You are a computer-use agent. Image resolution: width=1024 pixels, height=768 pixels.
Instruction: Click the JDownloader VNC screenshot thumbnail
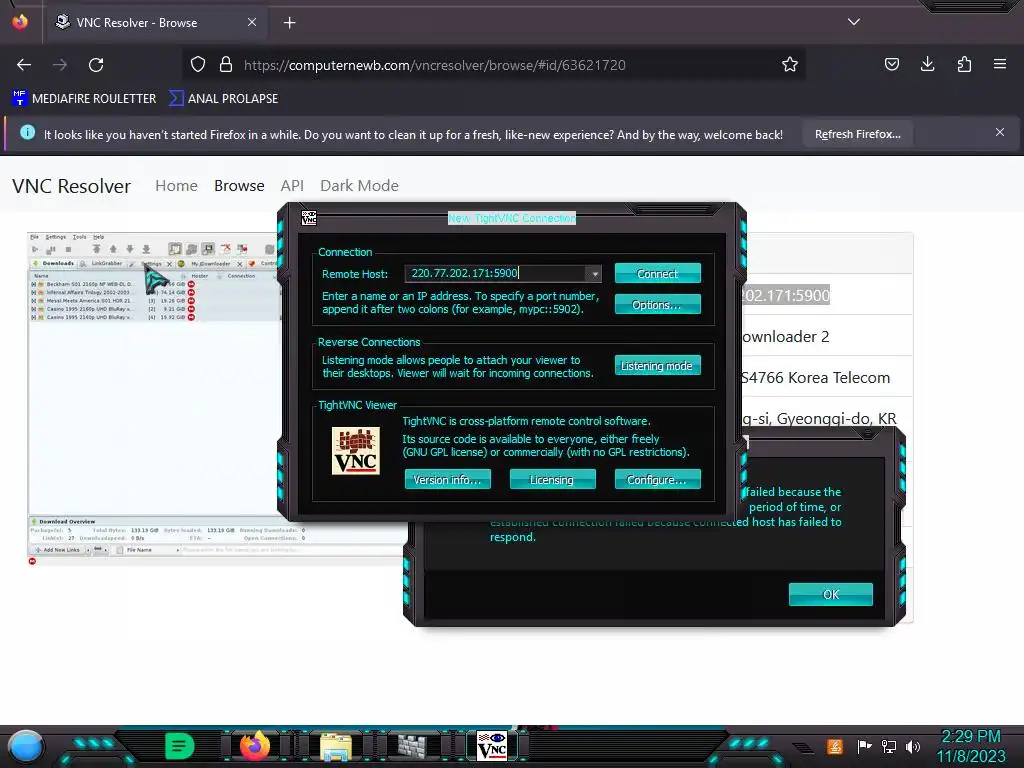pyautogui.click(x=153, y=398)
